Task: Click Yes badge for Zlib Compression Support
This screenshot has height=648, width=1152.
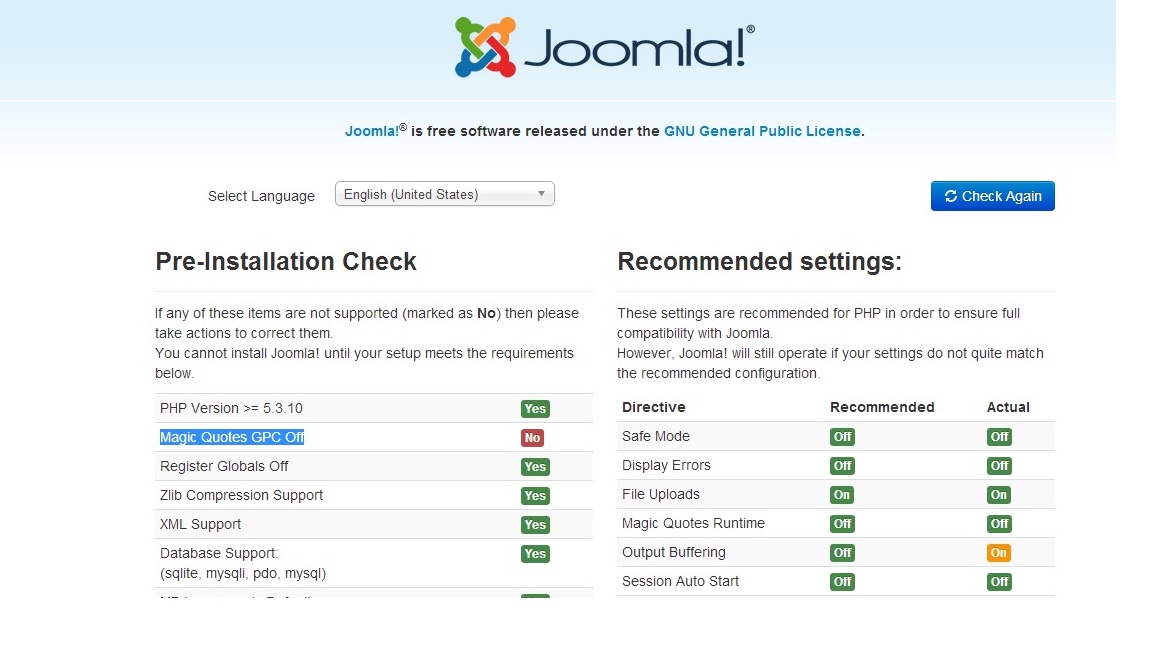Action: click(535, 496)
